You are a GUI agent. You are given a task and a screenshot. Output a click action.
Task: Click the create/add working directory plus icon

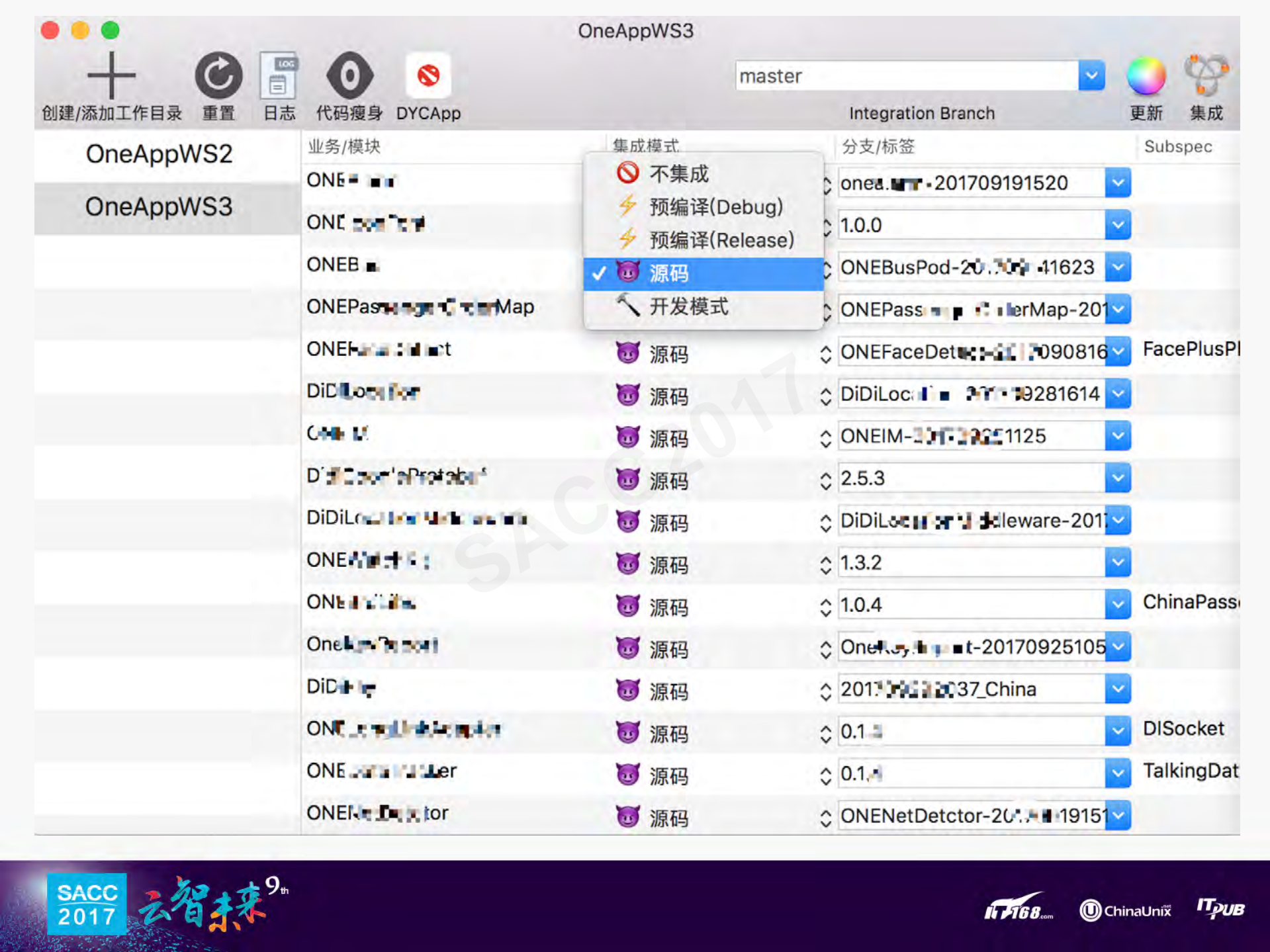point(111,75)
